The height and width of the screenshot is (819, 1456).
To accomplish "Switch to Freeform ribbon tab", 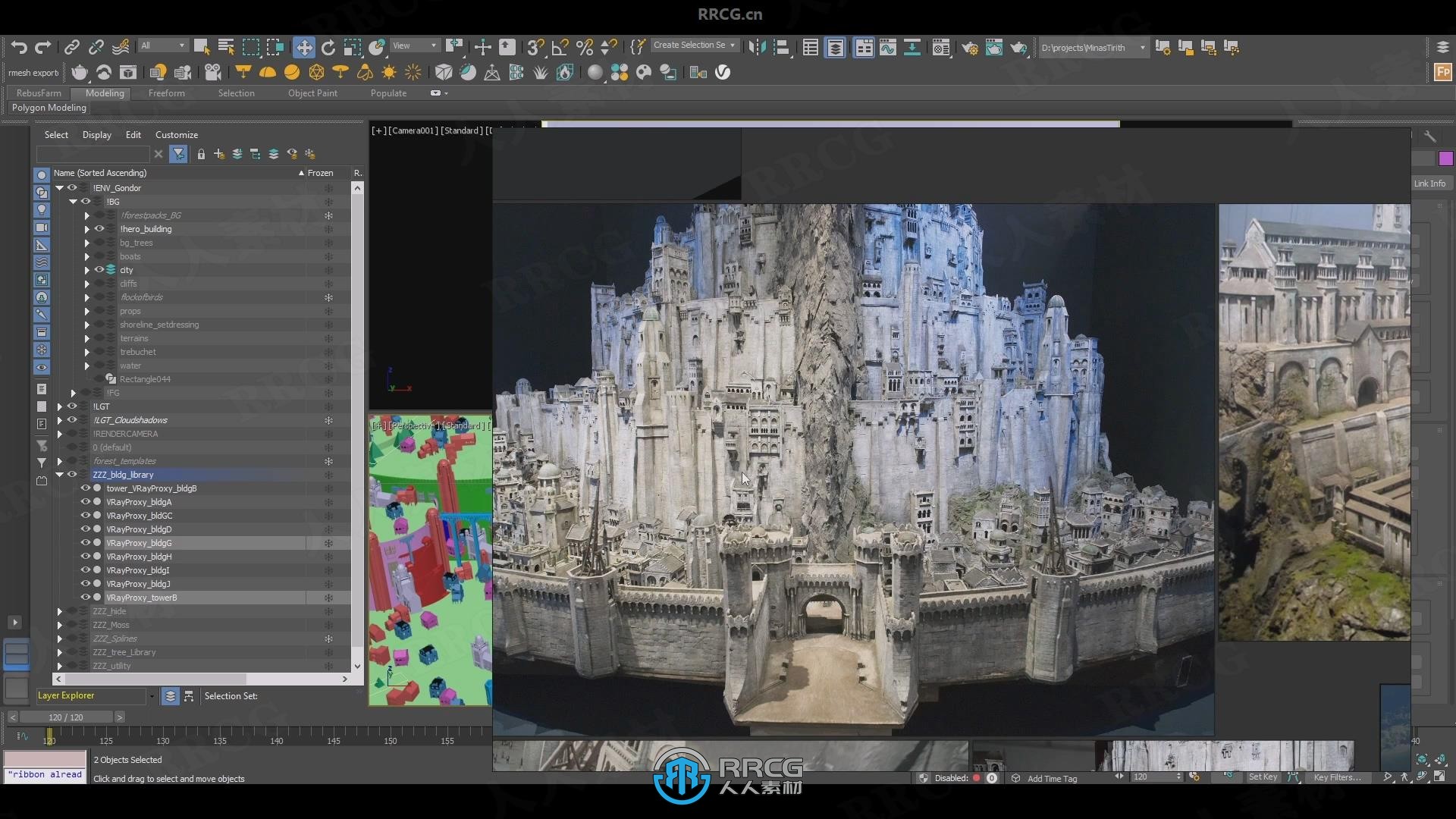I will (166, 93).
